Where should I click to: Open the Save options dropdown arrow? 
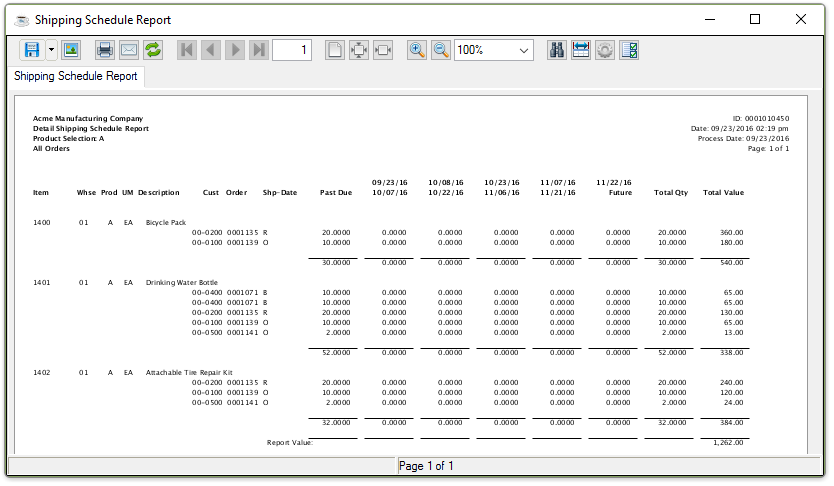(x=51, y=50)
